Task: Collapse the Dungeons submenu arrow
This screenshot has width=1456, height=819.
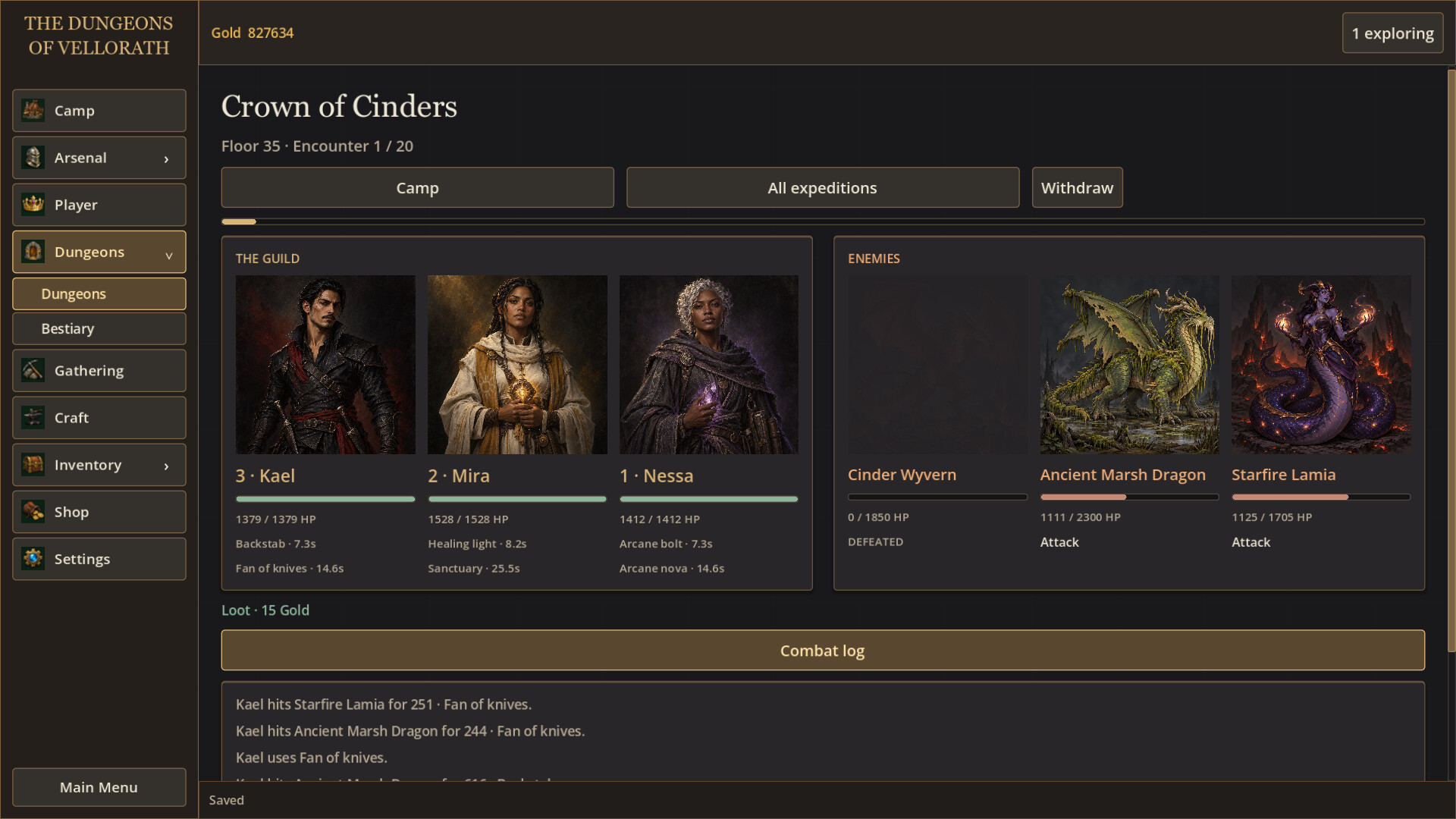Action: [168, 256]
